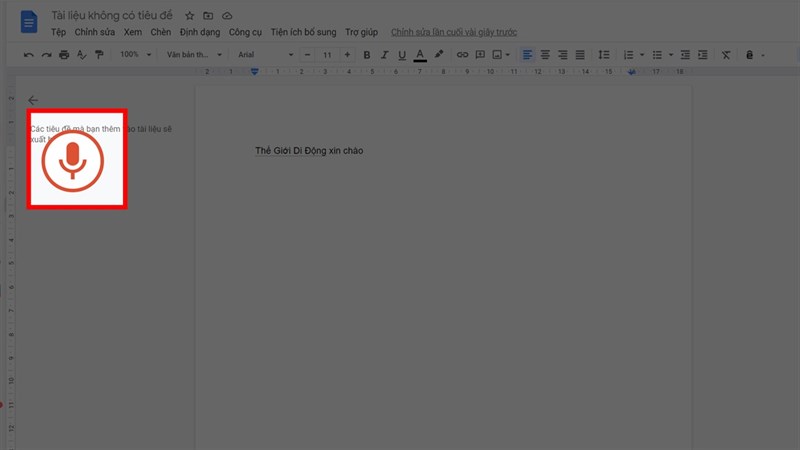Open the Chỉnh sửa menu
Viewport: 800px width, 450px height.
pyautogui.click(x=94, y=32)
